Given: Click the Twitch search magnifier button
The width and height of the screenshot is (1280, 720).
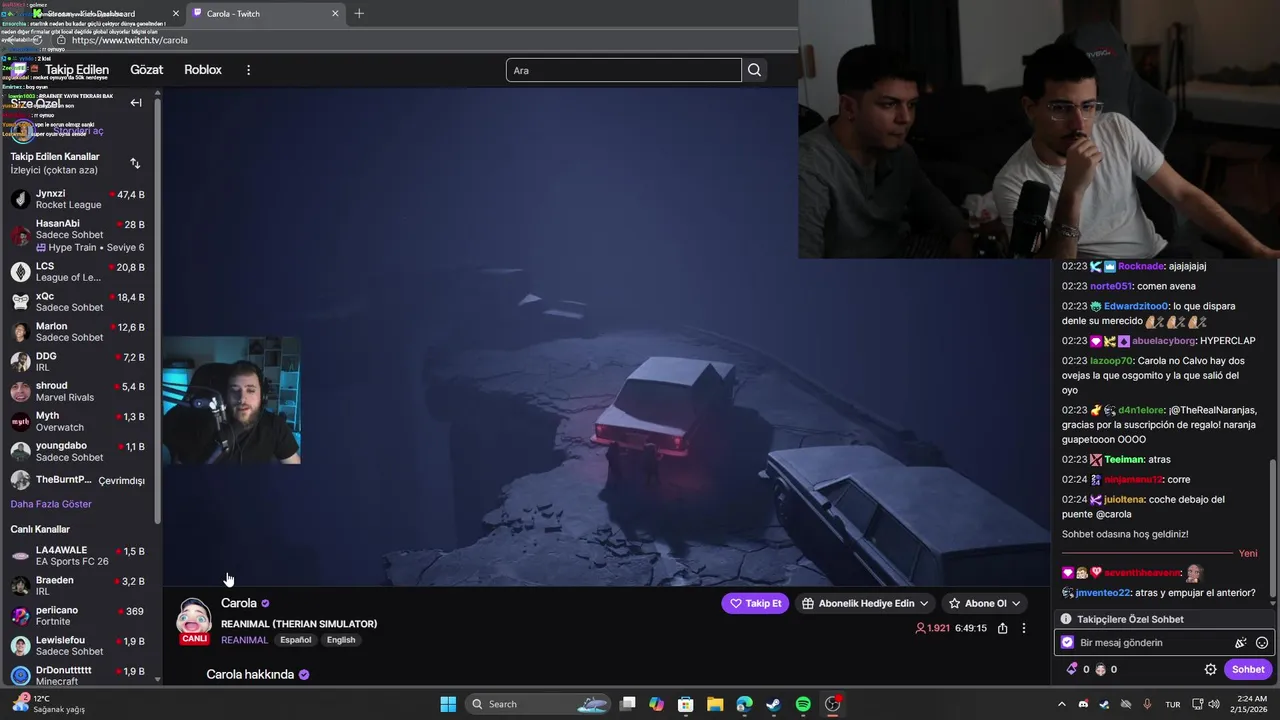Looking at the screenshot, I should (x=755, y=70).
